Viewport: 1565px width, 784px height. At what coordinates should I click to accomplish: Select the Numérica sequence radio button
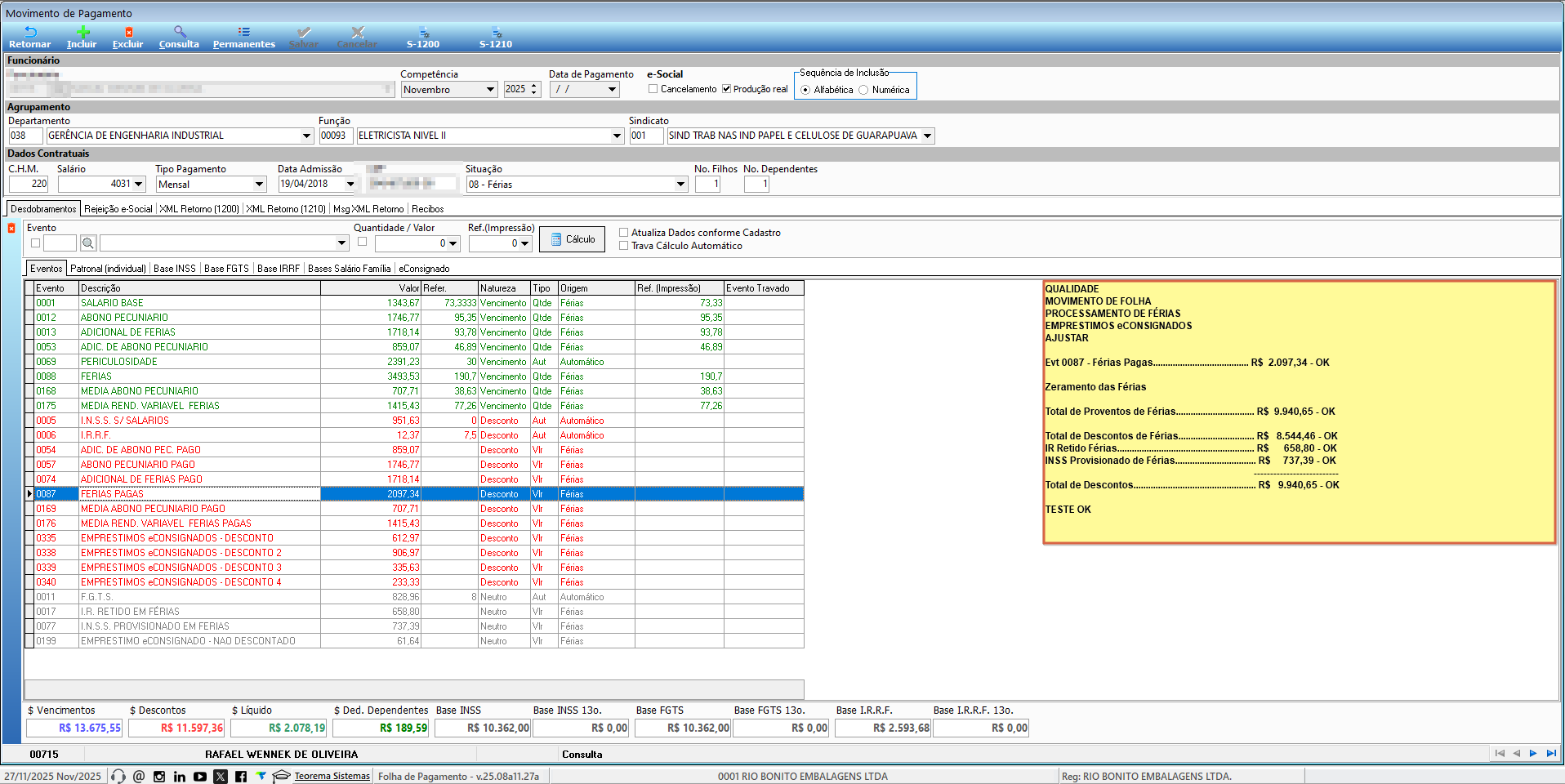pos(863,90)
